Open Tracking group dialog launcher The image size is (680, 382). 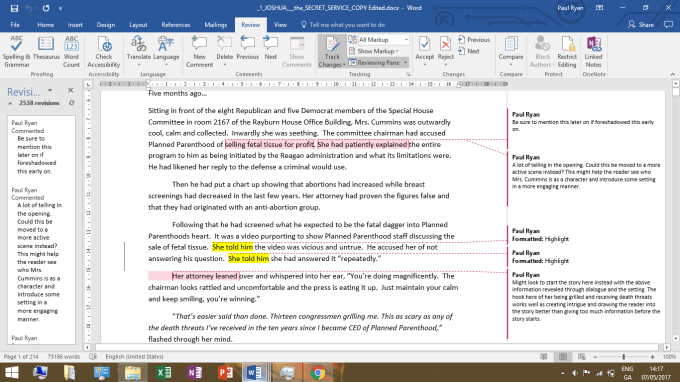coord(408,75)
